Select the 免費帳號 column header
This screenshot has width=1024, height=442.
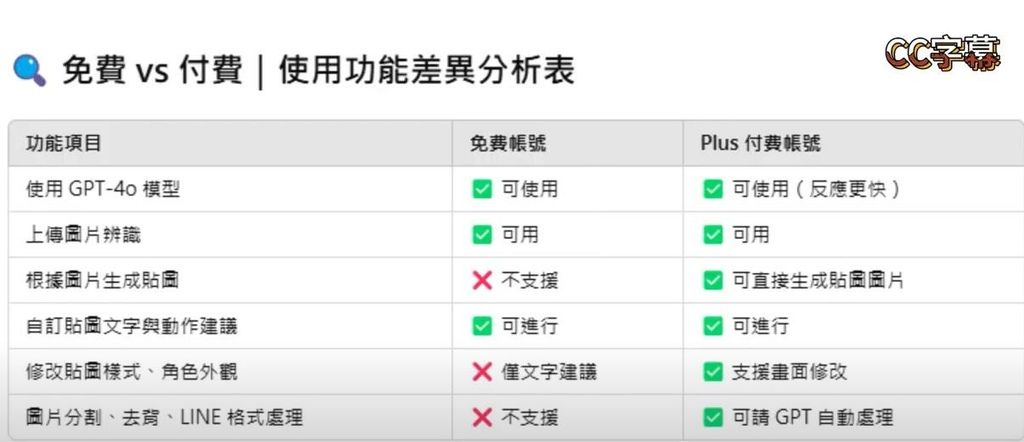coord(508,143)
